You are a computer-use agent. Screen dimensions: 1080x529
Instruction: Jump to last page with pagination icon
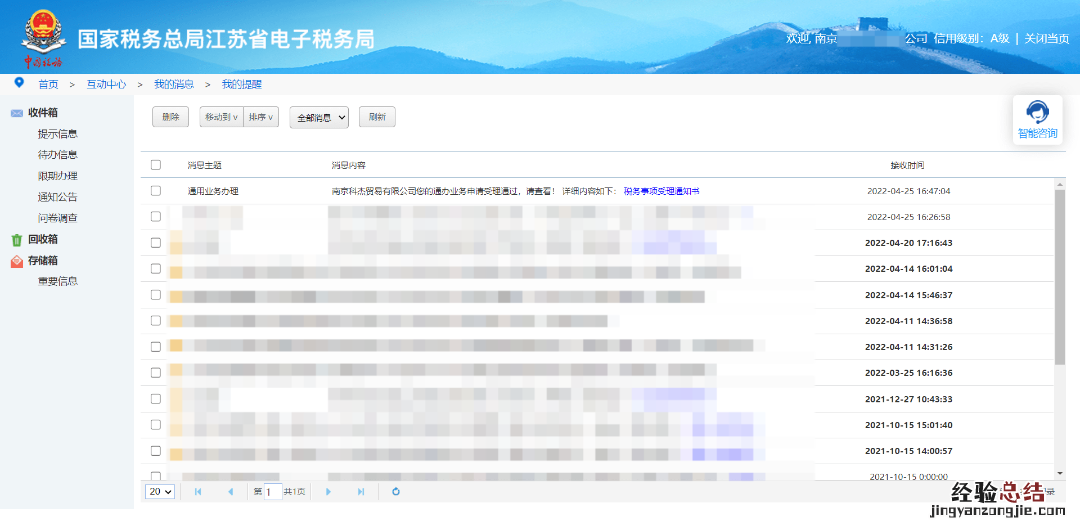361,492
